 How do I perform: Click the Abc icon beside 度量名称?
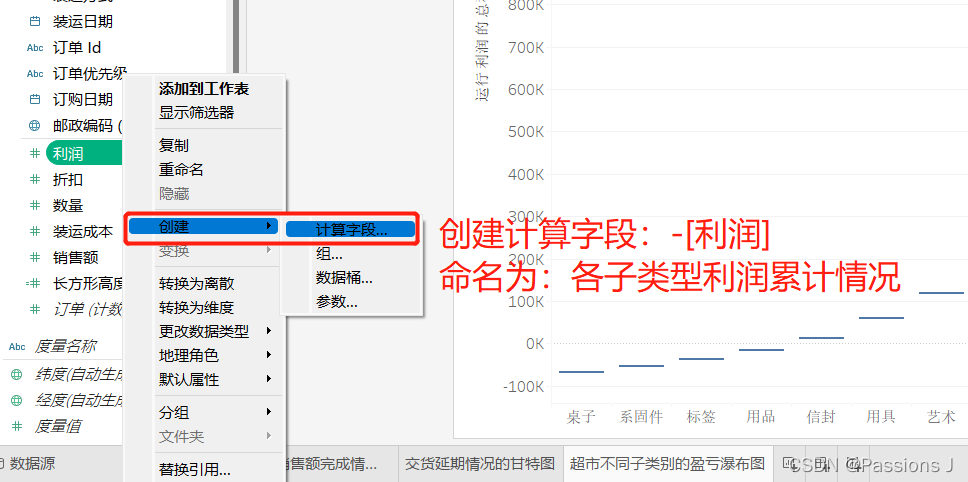click(x=17, y=347)
